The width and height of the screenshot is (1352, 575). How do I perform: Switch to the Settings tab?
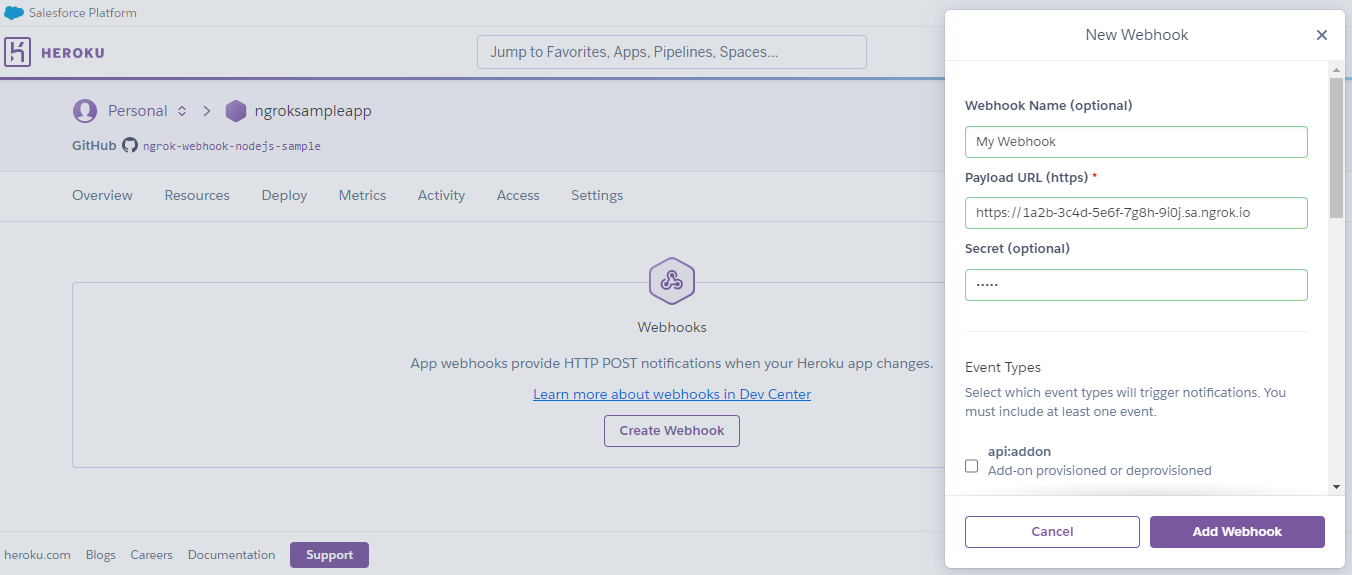(597, 196)
